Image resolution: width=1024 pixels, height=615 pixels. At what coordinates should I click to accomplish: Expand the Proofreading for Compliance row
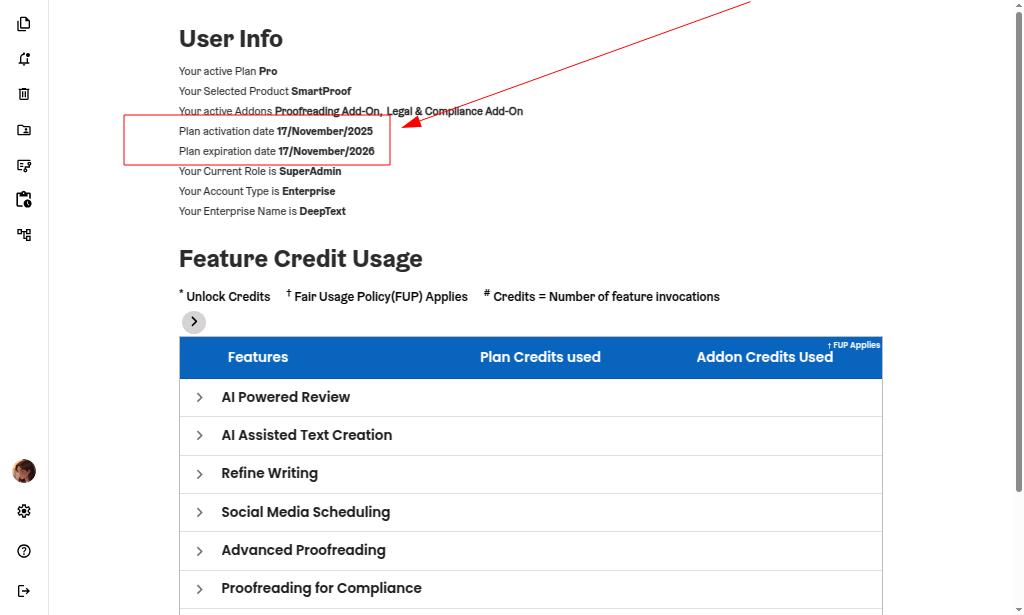click(200, 589)
